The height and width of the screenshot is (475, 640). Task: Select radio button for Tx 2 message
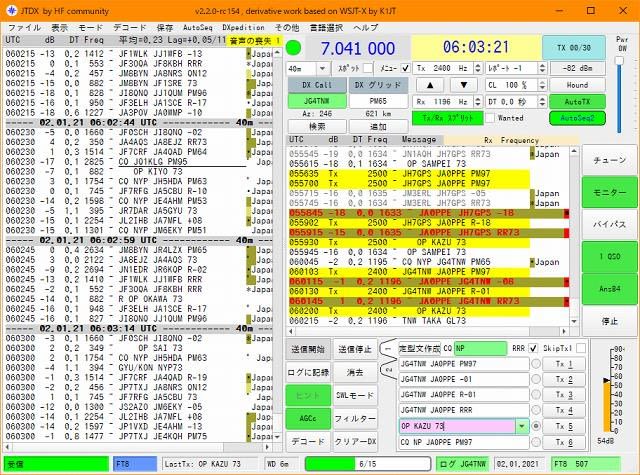click(536, 379)
